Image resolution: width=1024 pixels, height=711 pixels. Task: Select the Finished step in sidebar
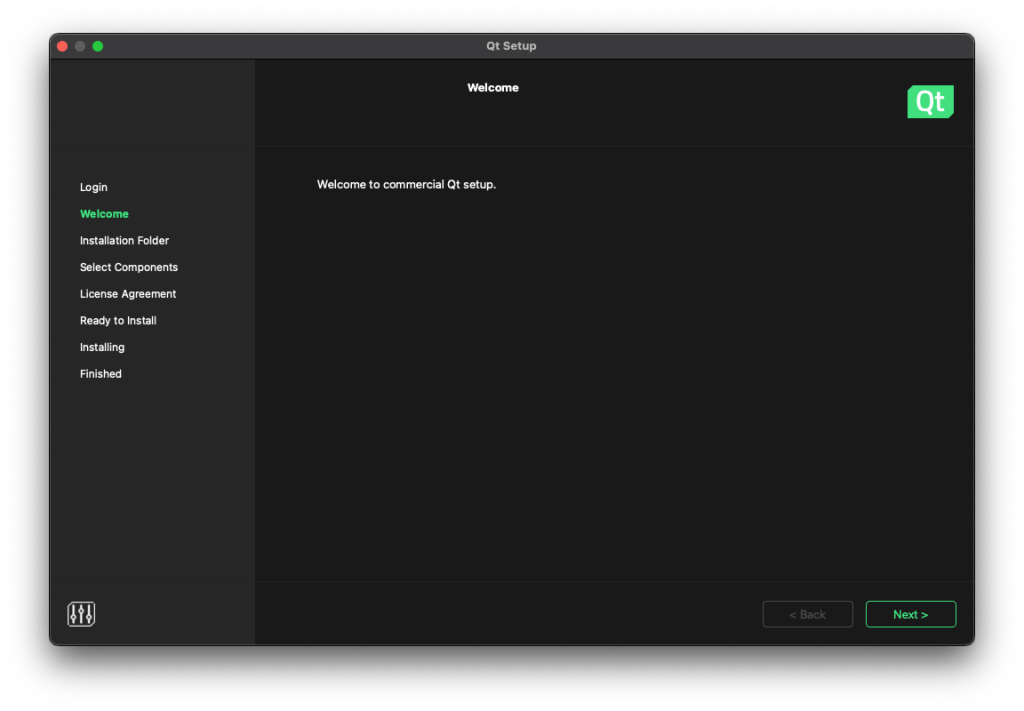click(x=101, y=374)
